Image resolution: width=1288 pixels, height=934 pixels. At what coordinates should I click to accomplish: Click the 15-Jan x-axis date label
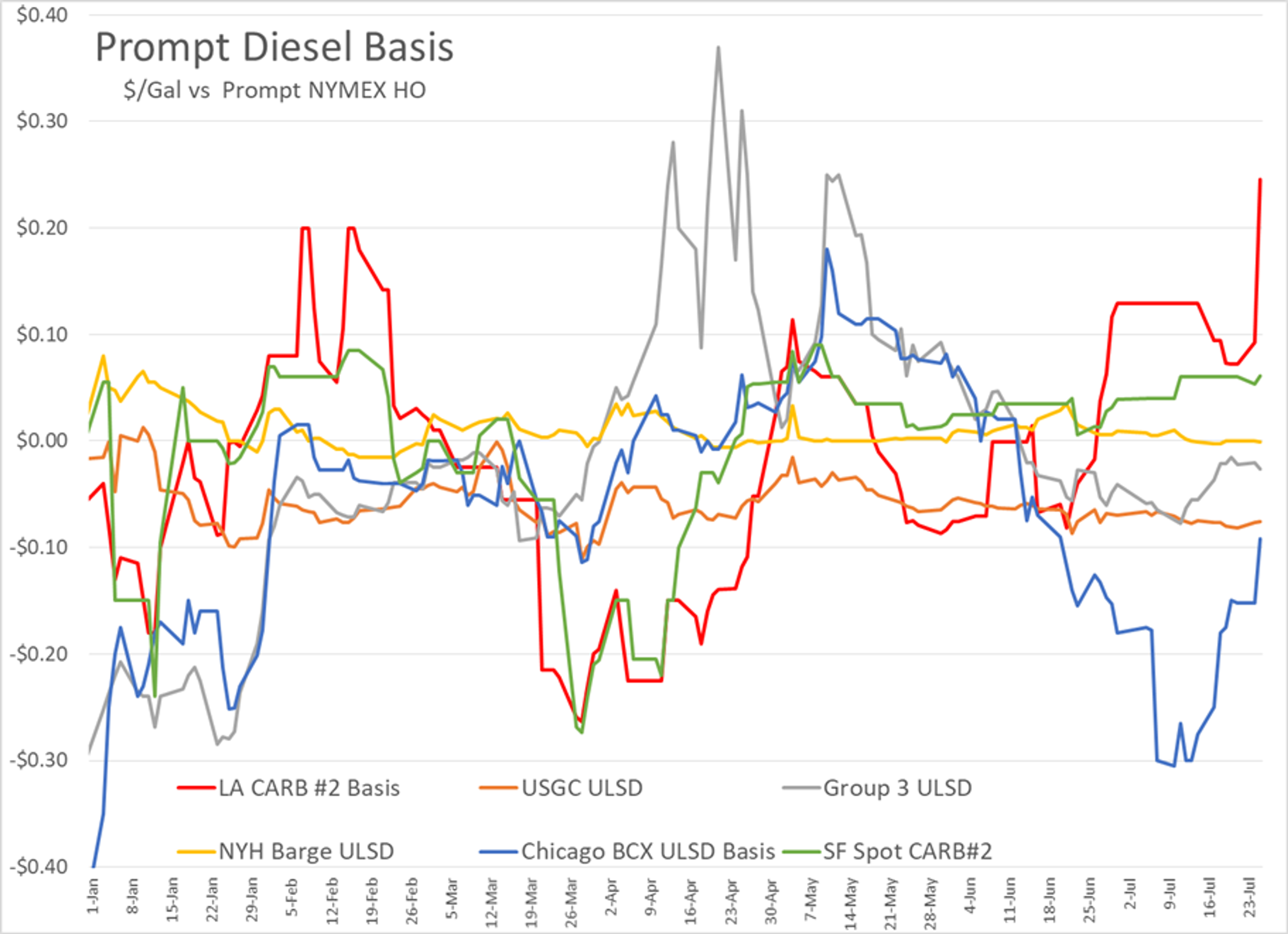[x=173, y=899]
